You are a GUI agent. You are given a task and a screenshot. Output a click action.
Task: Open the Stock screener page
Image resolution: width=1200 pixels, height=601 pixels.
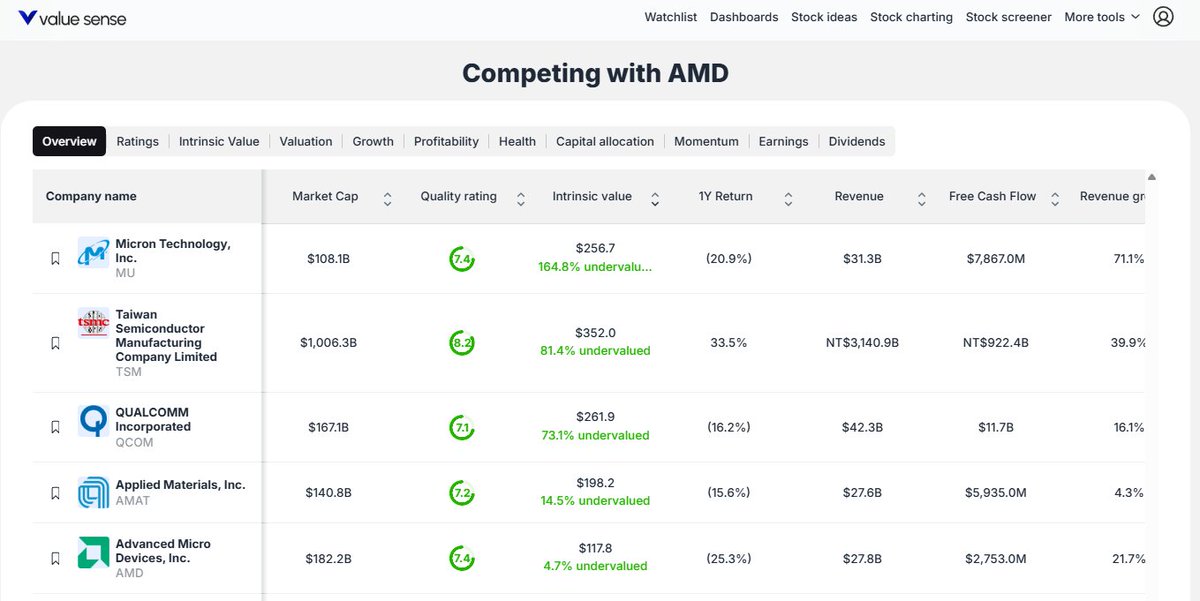pos(1009,17)
